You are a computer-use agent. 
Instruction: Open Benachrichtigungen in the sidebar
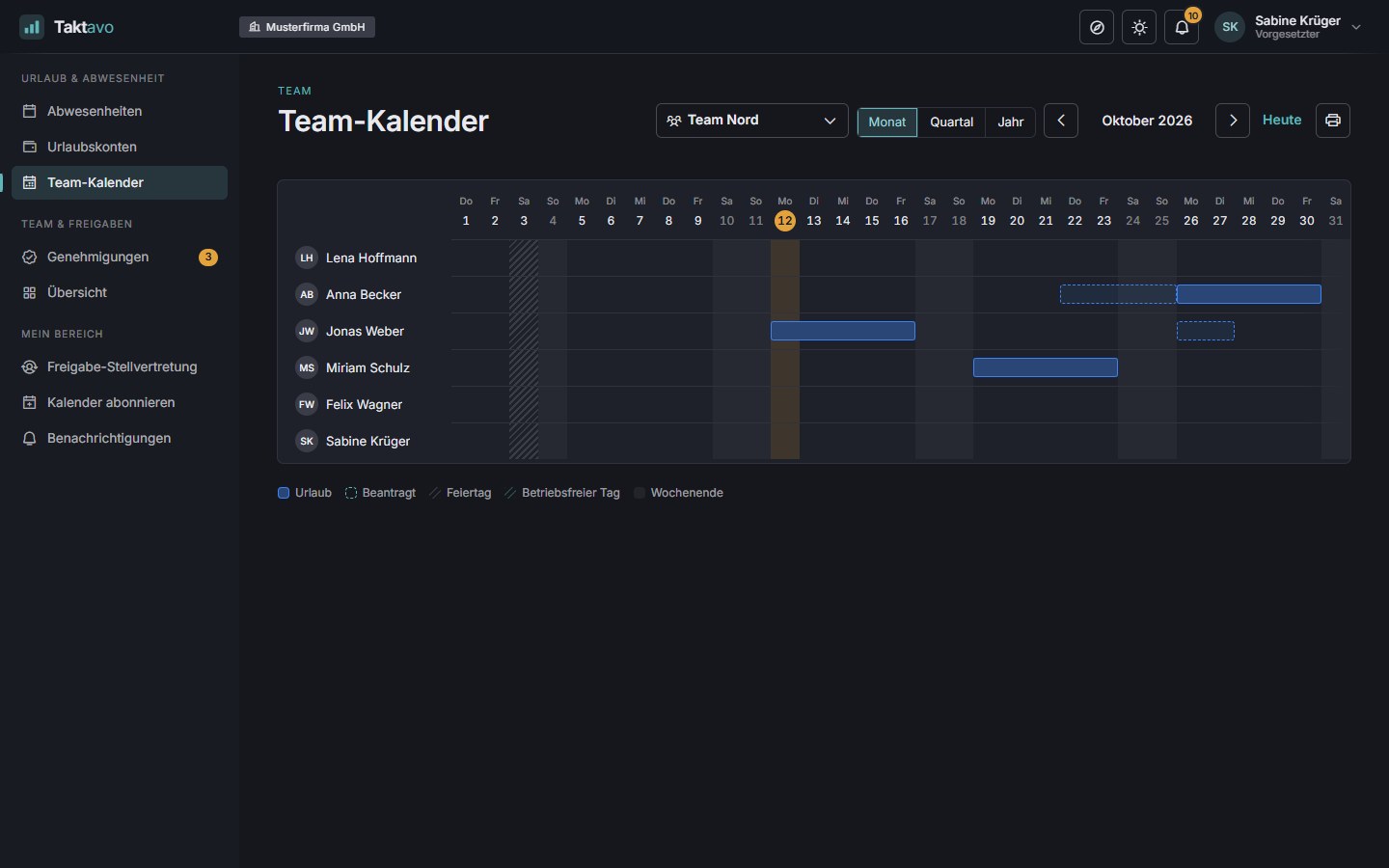(120, 438)
